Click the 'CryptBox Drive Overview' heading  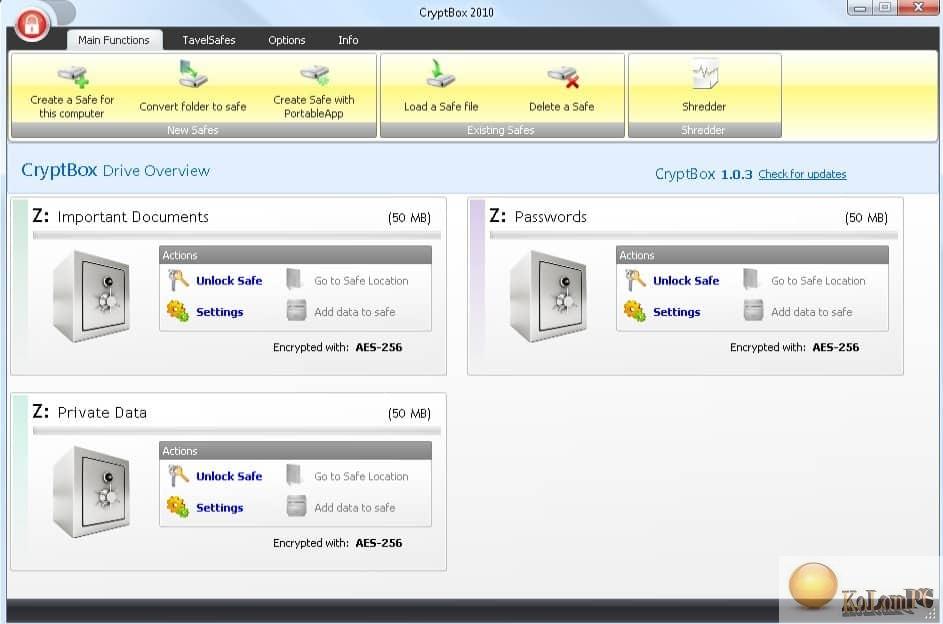pos(115,170)
